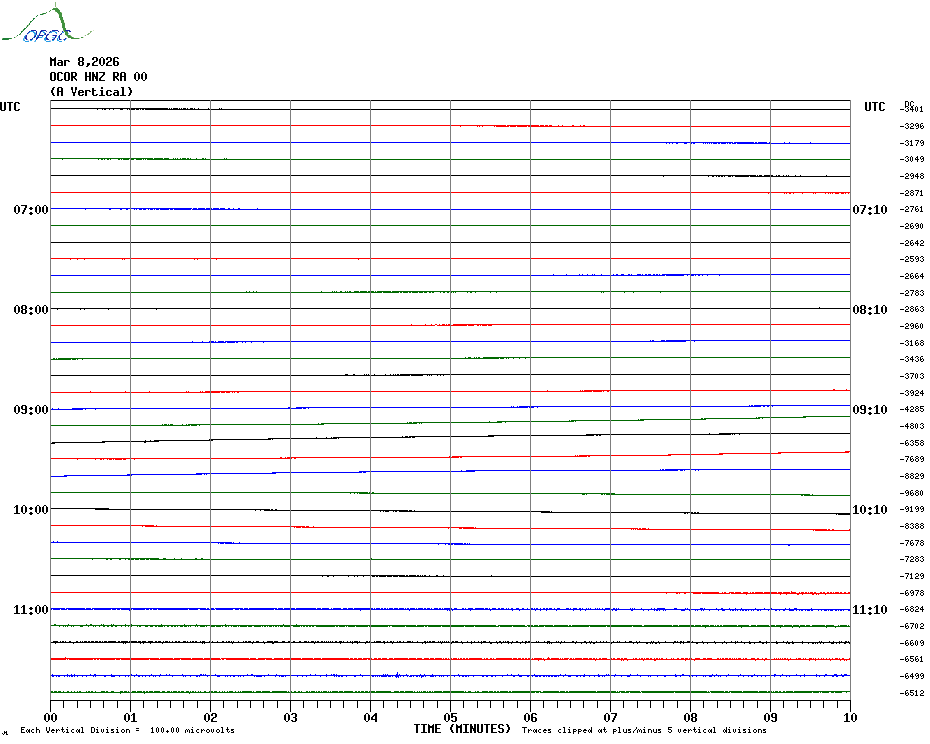Select the 07:00 hour marker on left

(30, 210)
